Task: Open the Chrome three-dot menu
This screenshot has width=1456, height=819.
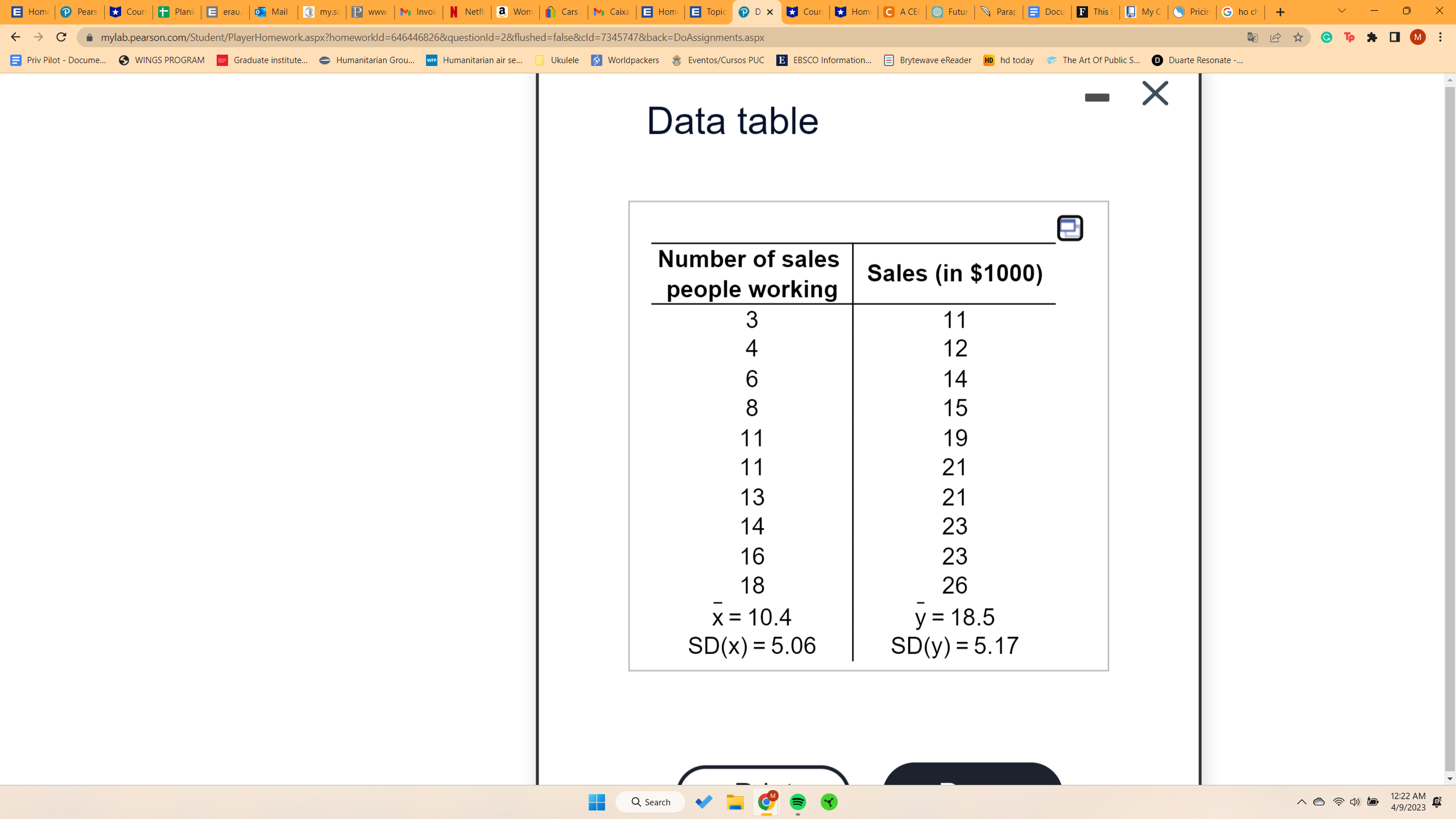Action: [x=1440, y=37]
